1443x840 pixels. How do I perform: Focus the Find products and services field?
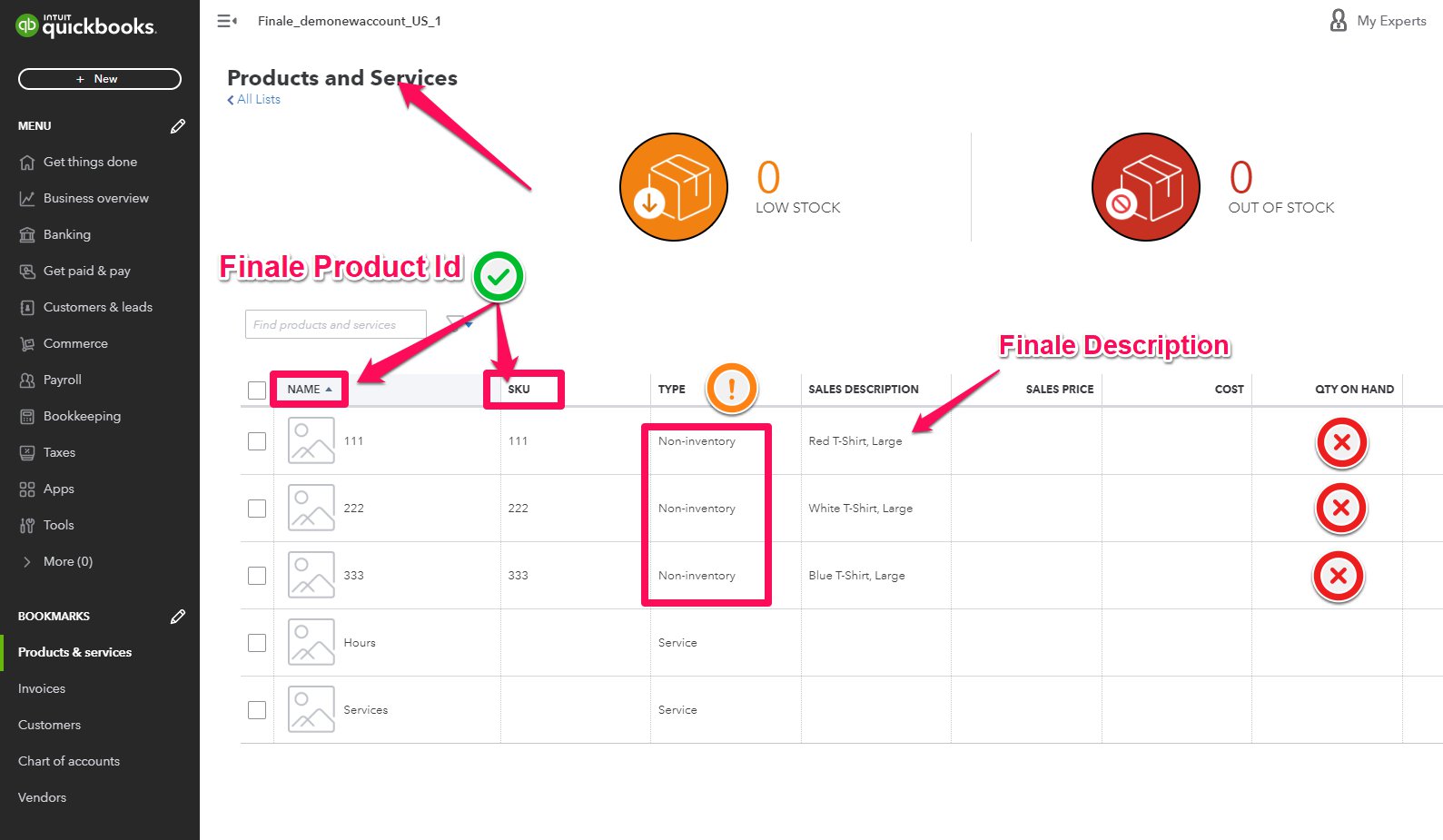coord(336,324)
